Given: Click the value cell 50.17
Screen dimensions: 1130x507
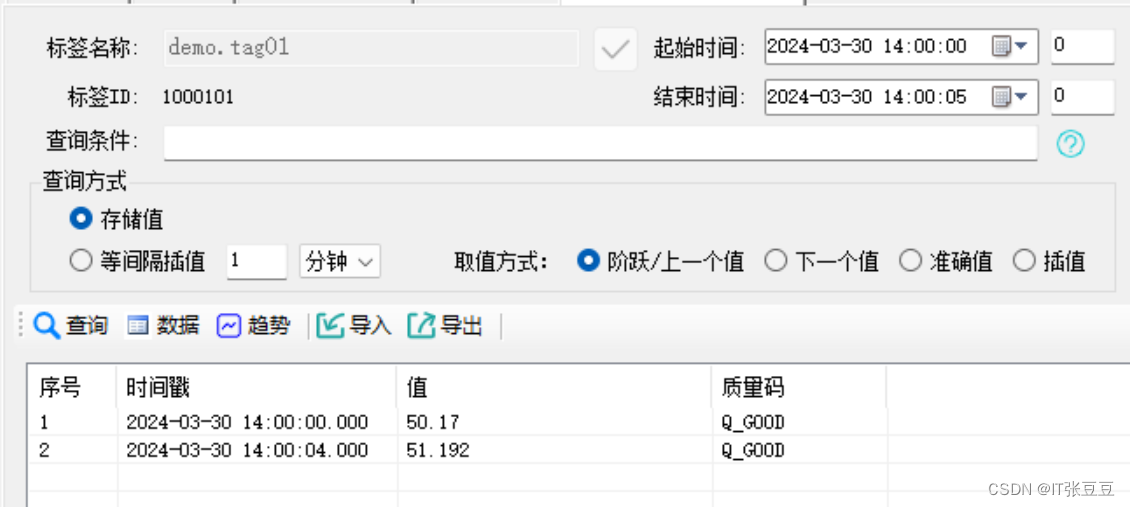Looking at the screenshot, I should pos(432,423).
